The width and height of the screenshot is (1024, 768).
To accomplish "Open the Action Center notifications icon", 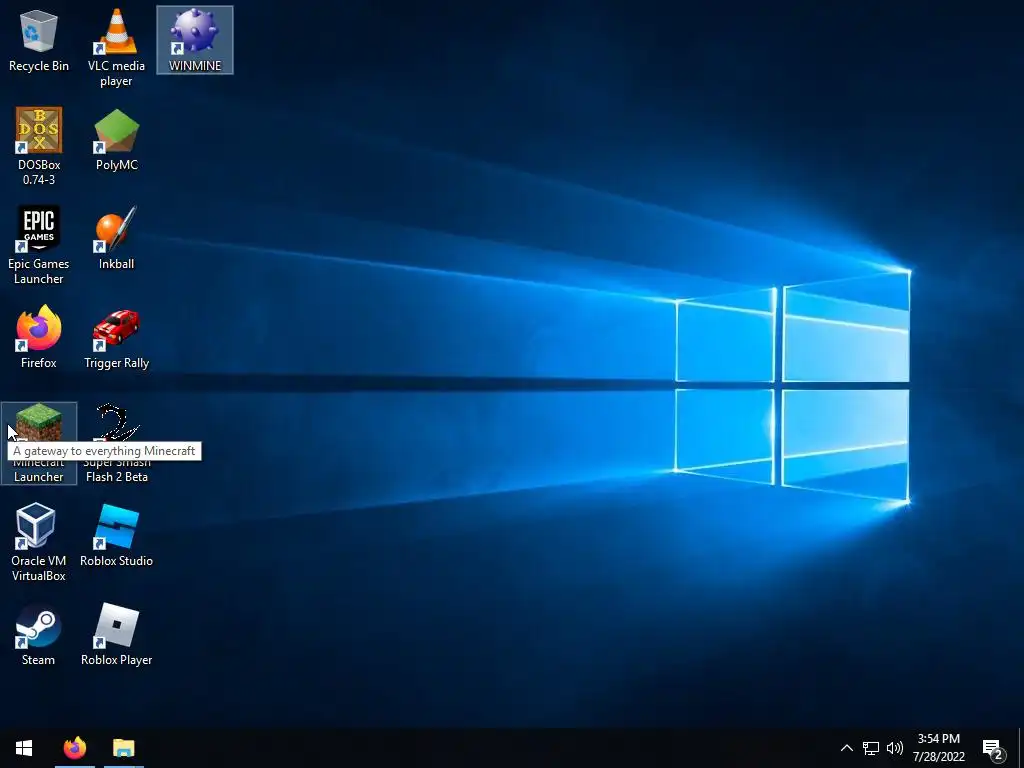I will (993, 748).
